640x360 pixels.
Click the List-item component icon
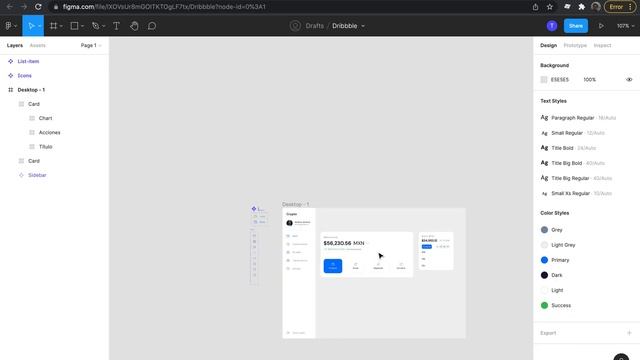pos(11,61)
